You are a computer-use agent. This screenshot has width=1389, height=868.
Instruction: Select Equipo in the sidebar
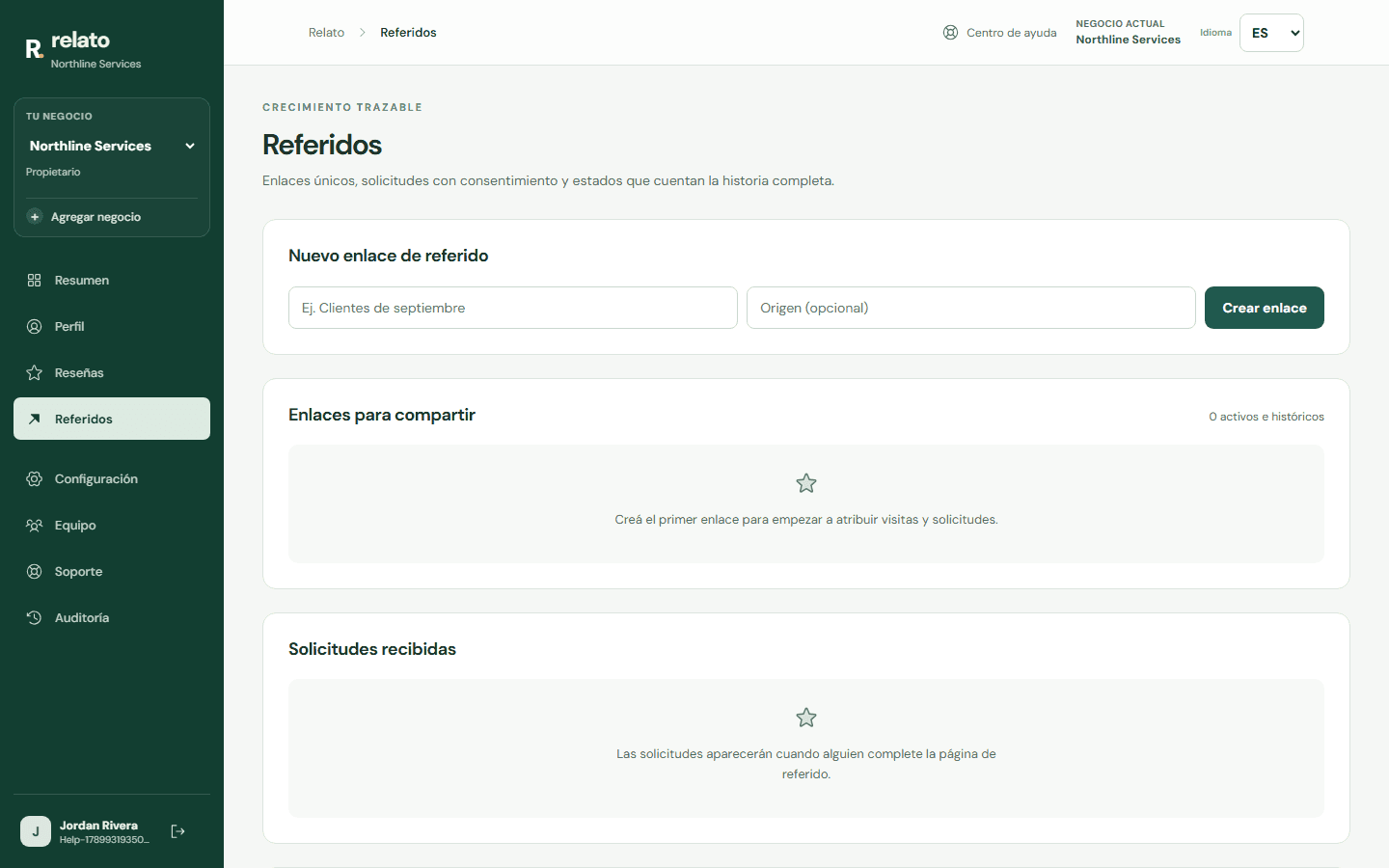pyautogui.click(x=112, y=526)
